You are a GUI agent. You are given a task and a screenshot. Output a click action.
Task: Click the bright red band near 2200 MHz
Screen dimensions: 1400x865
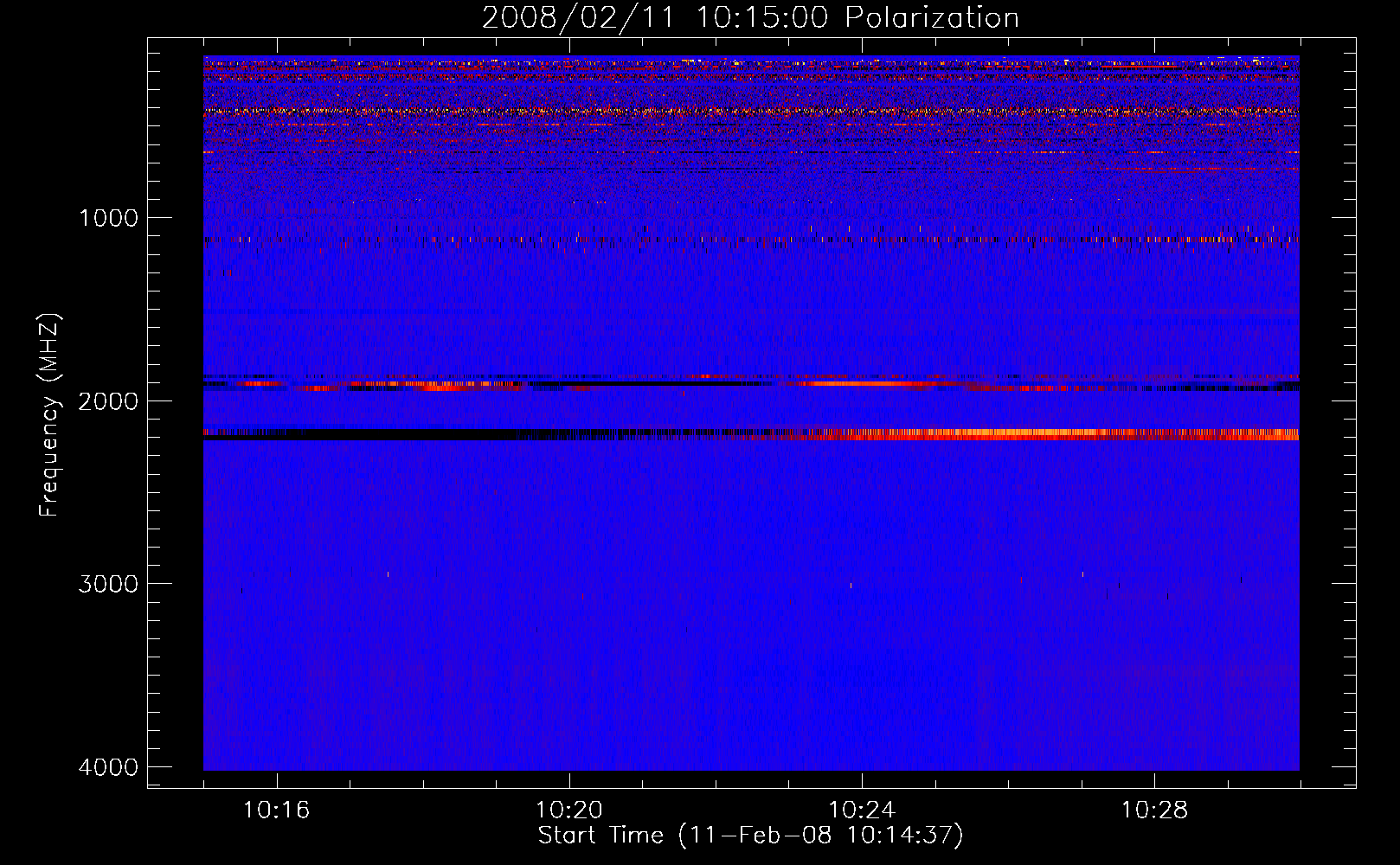click(x=1056, y=434)
